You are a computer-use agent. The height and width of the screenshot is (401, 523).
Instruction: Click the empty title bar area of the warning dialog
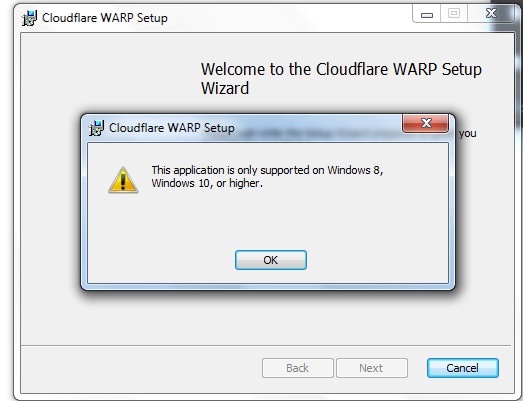[x=317, y=128]
